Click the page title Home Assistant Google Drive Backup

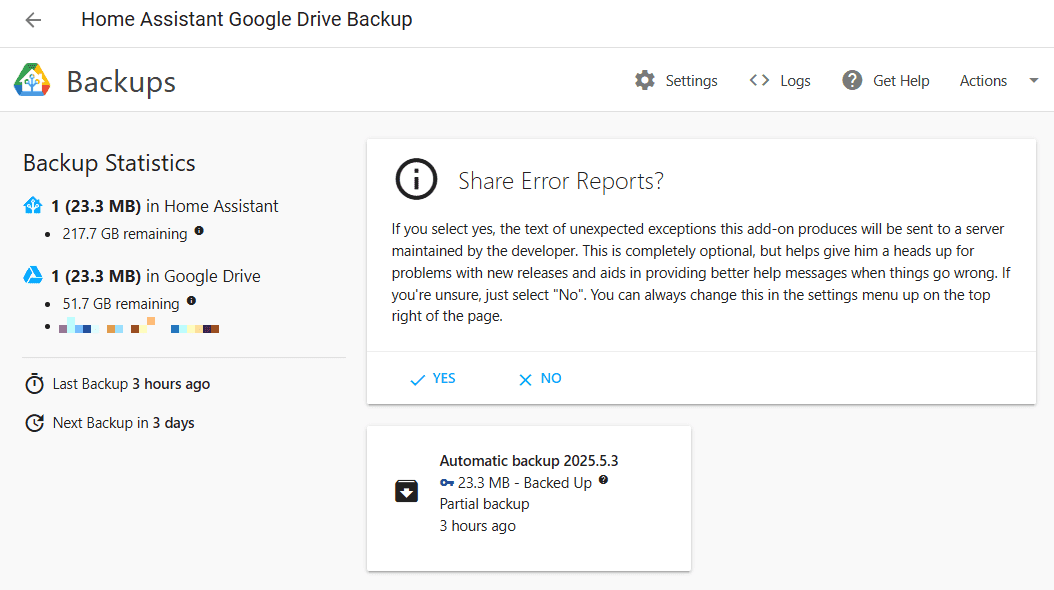pyautogui.click(x=247, y=19)
